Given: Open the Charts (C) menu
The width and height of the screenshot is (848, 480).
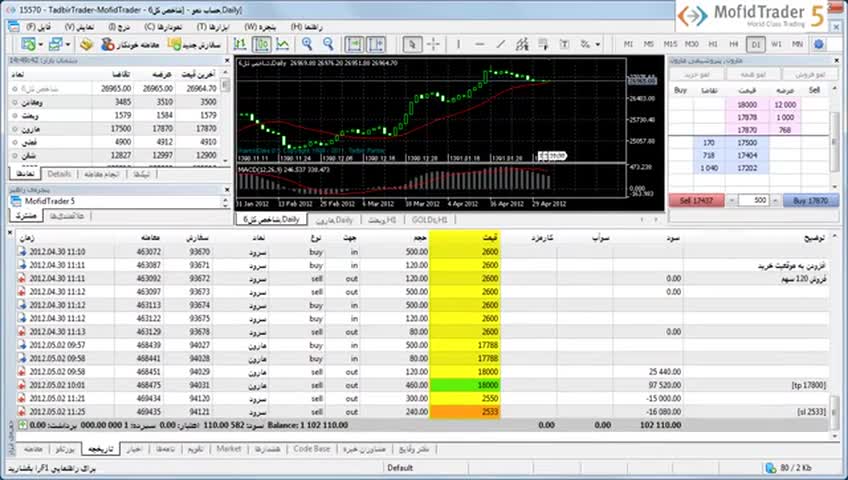Looking at the screenshot, I should 163,26.
